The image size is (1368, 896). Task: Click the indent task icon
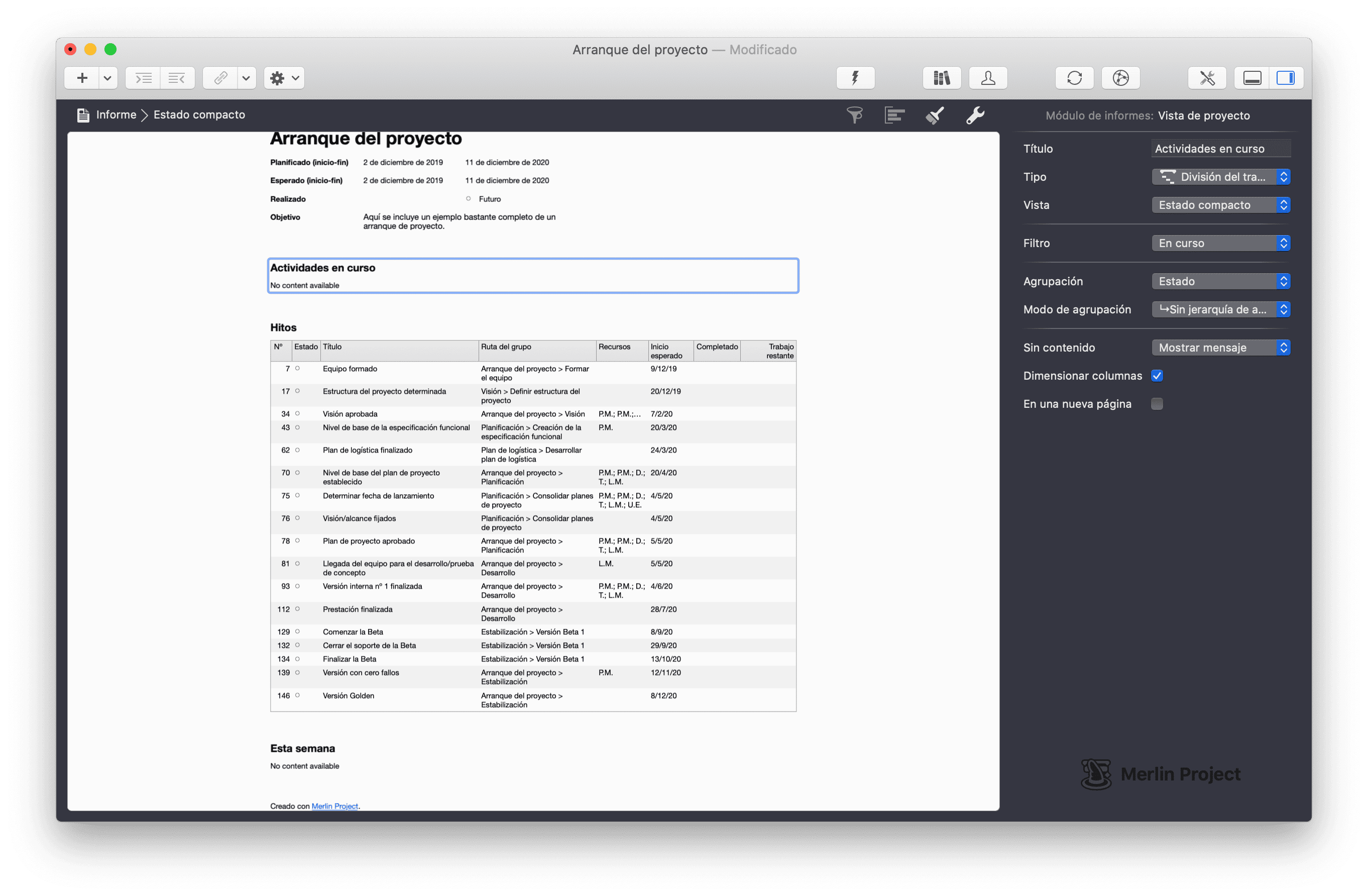(143, 77)
